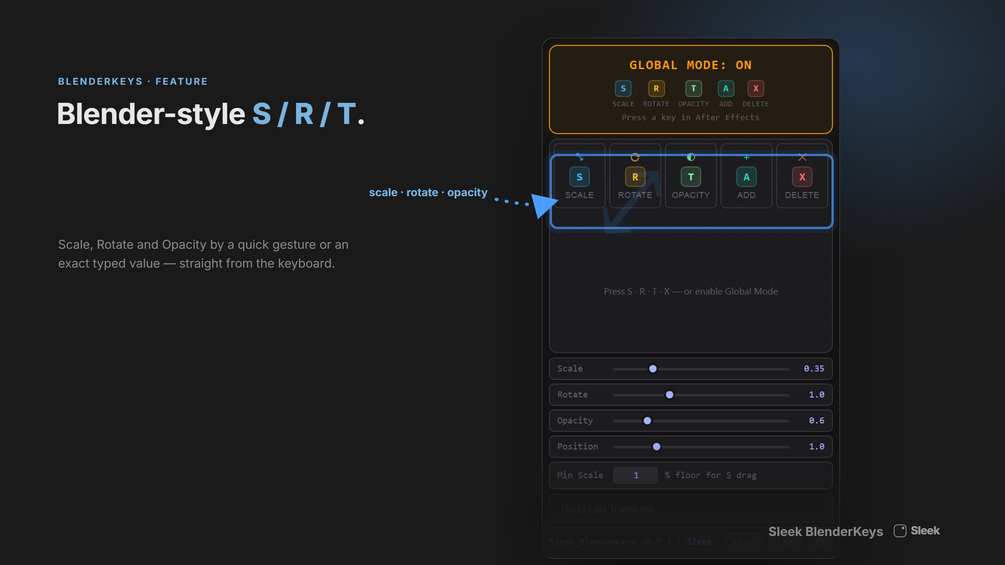This screenshot has width=1005, height=565.
Task: Click the 'Sleek_BlenderKeys_v0.7.2' version text
Action: pyautogui.click(x=610, y=542)
